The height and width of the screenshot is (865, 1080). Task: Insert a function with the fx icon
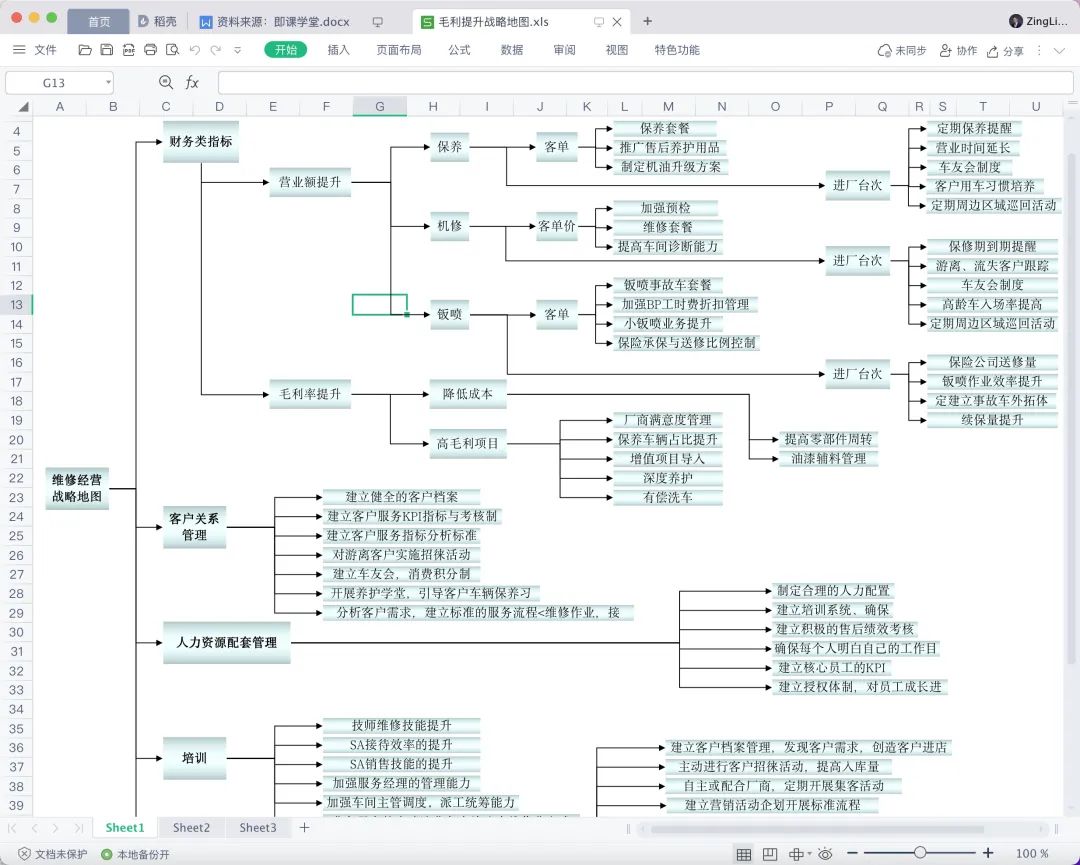click(x=192, y=82)
